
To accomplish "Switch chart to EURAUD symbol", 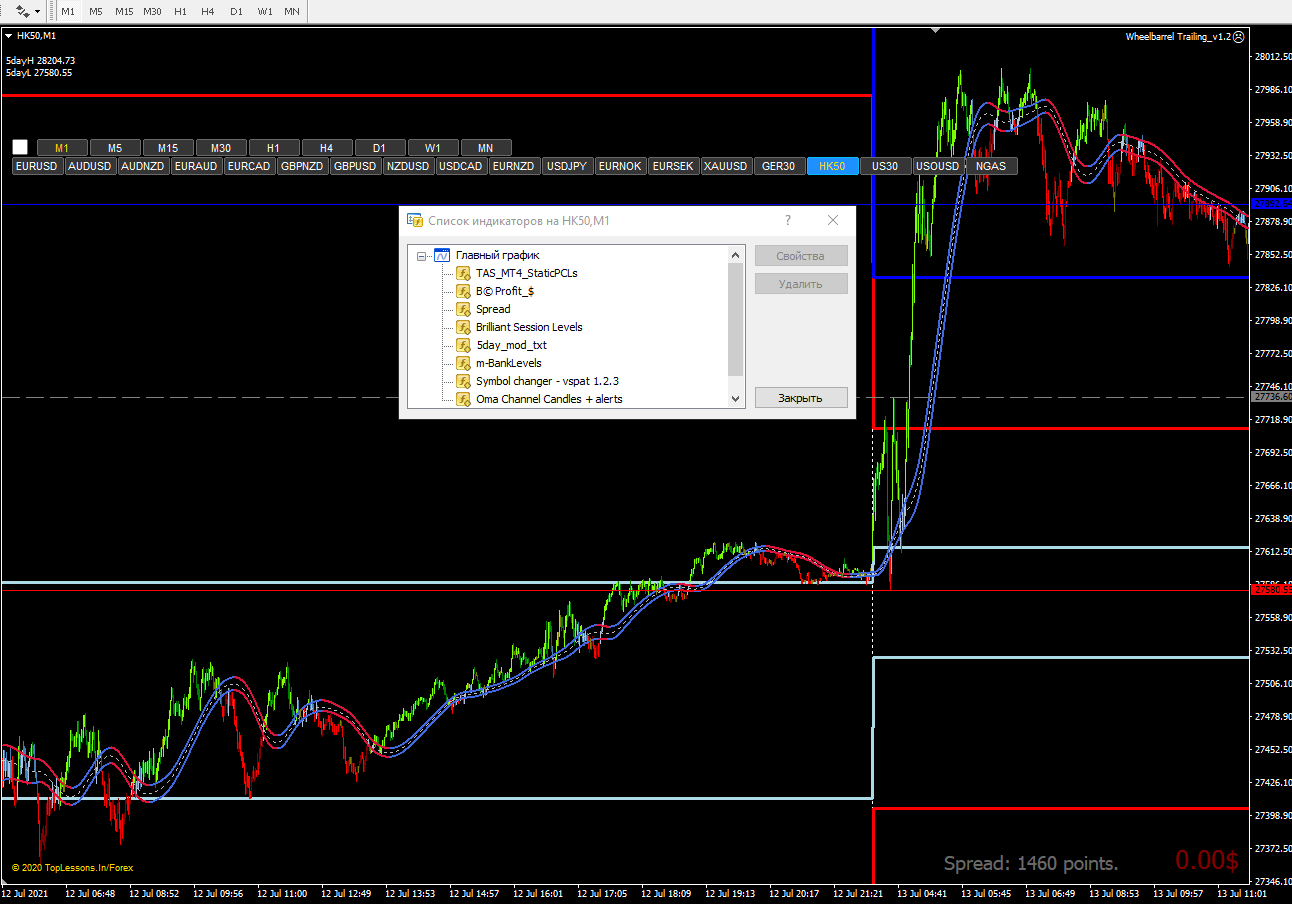I will 197,166.
